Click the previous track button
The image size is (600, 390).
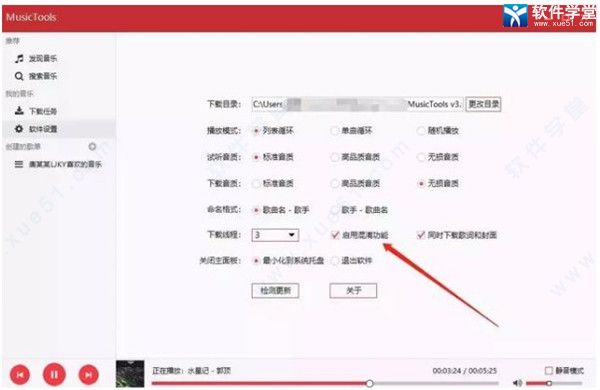tap(20, 375)
